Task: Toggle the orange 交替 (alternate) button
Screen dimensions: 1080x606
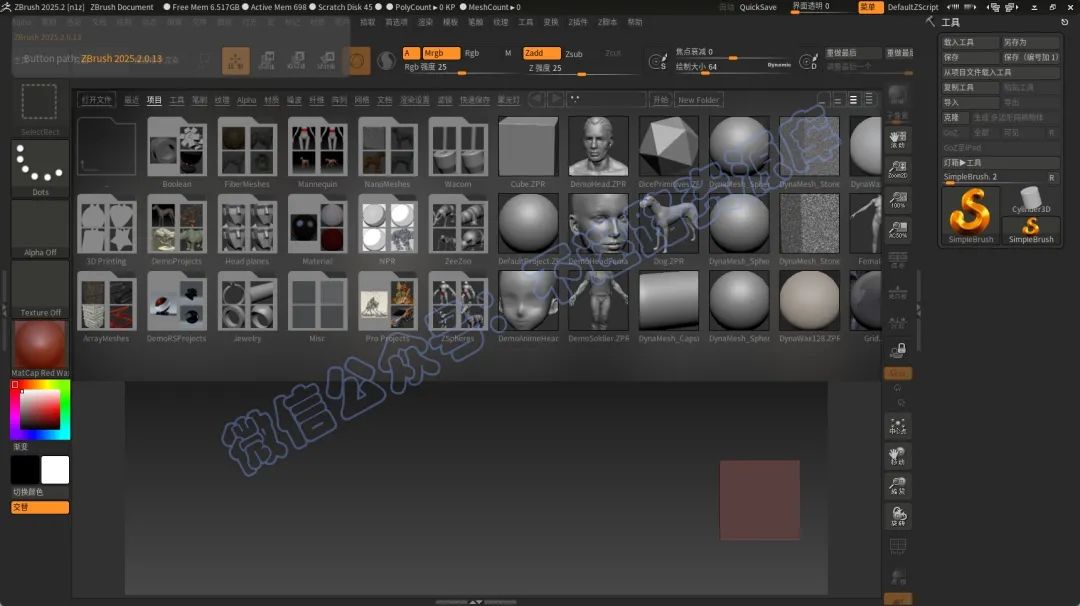Action: (x=40, y=508)
